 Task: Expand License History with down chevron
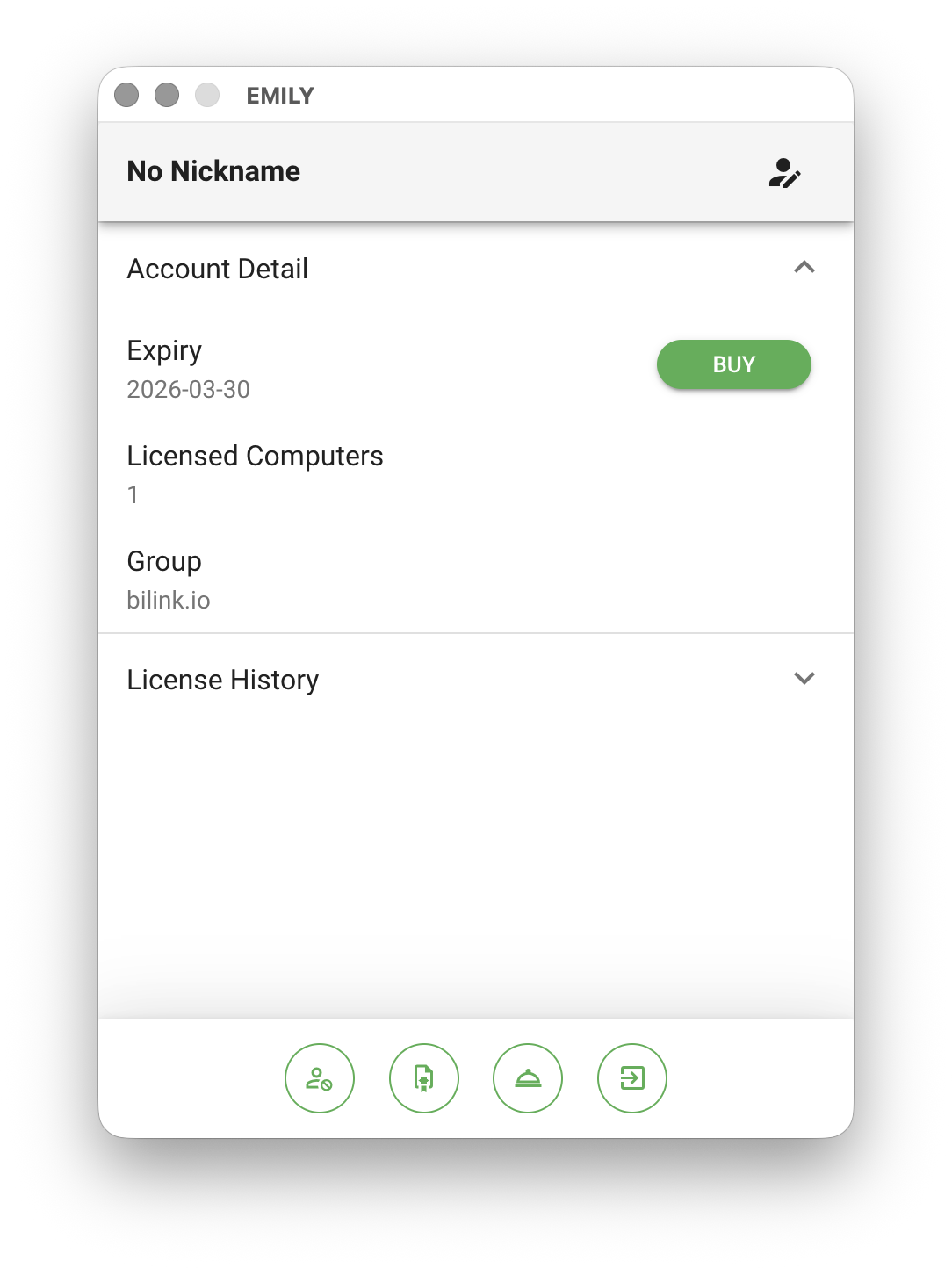click(x=804, y=678)
